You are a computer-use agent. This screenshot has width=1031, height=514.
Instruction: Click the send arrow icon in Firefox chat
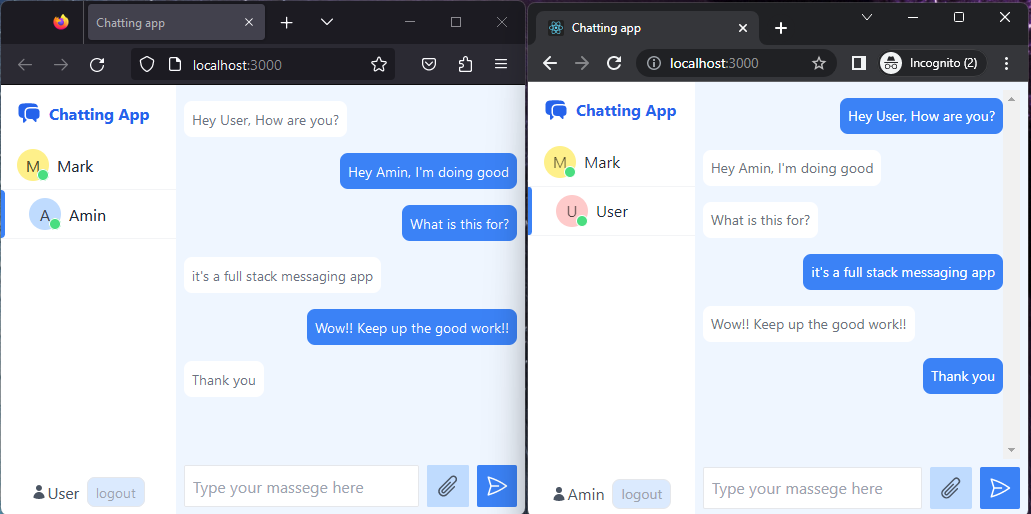pos(497,487)
